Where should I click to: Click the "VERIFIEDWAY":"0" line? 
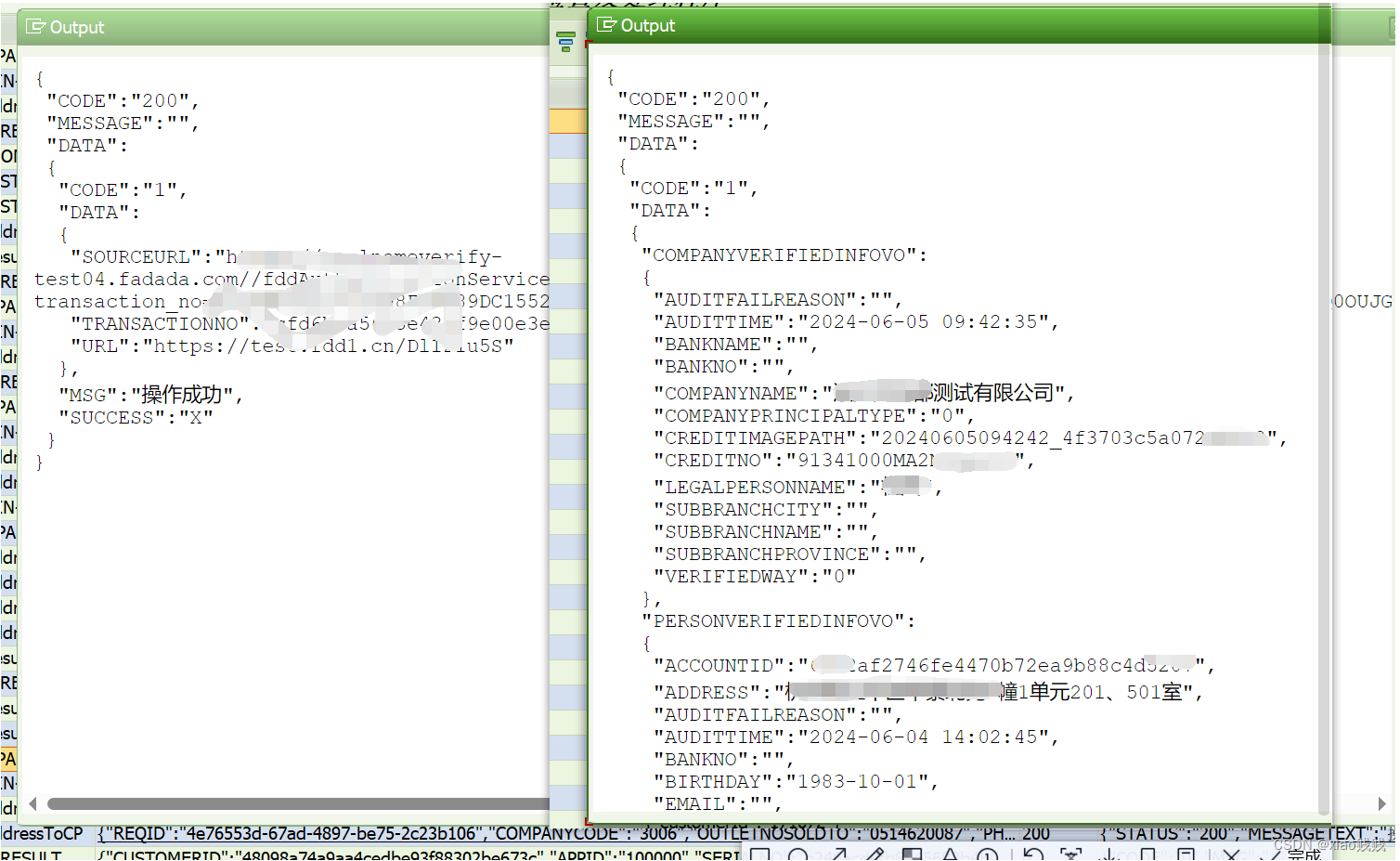754,576
